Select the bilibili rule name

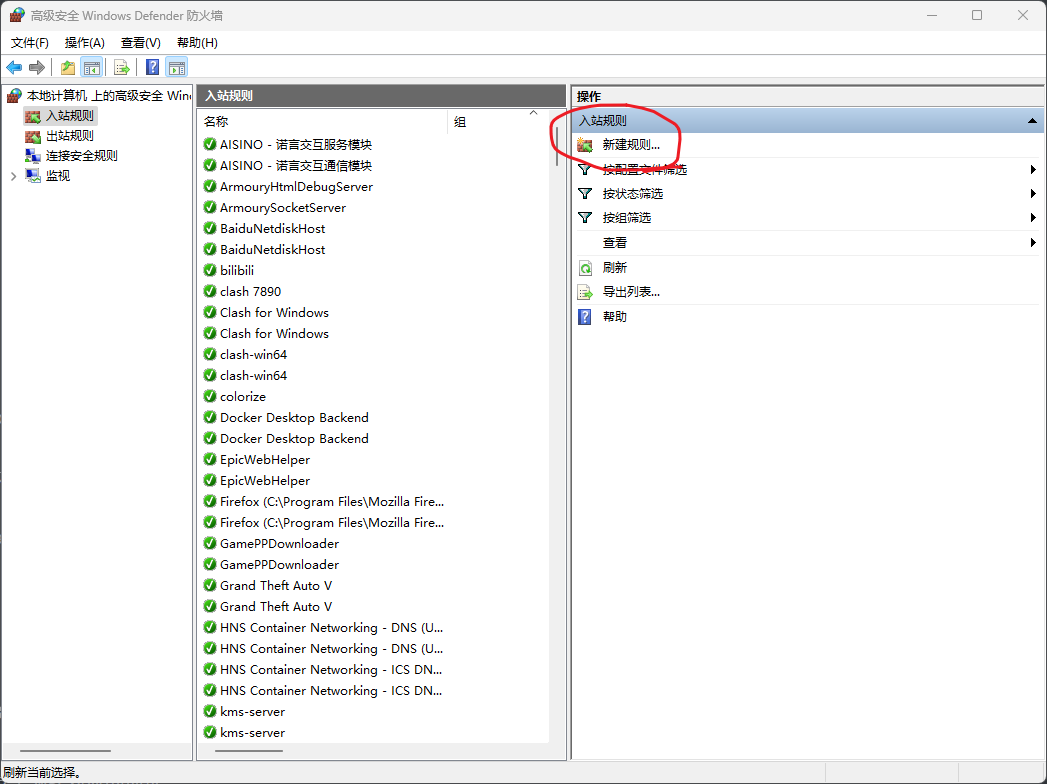click(x=237, y=270)
